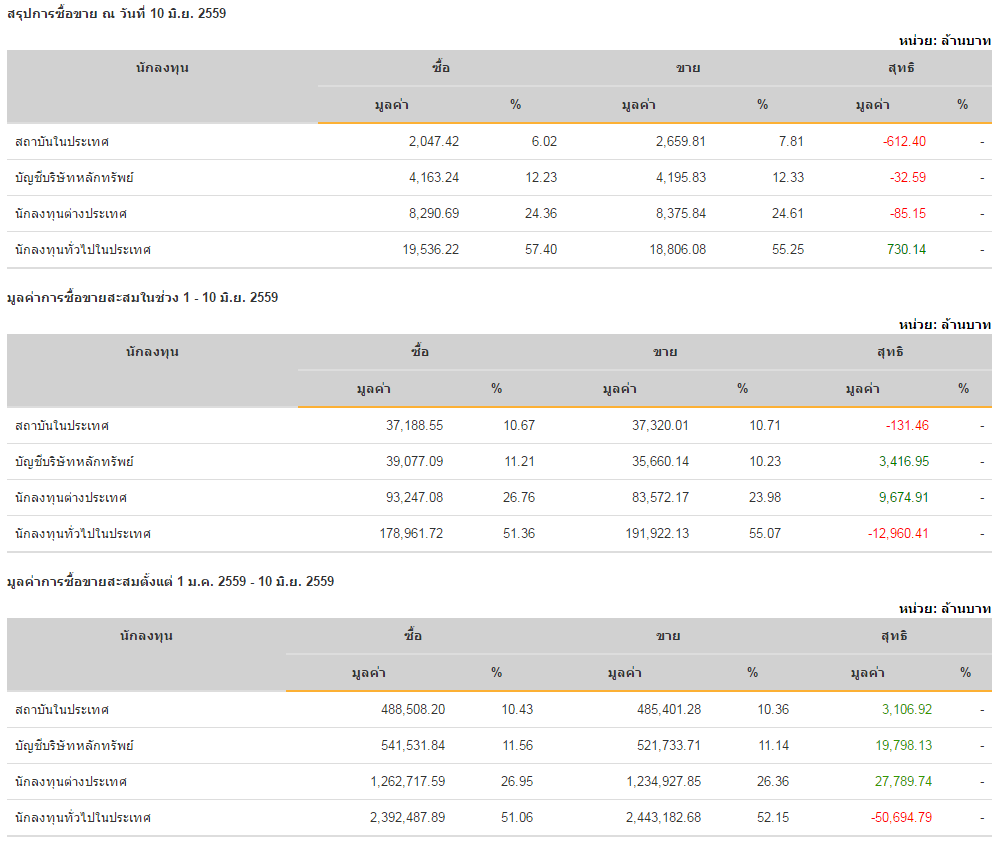Image resolution: width=995 pixels, height=841 pixels.
Task: Click the net value "27,789.74"
Action: click(904, 783)
